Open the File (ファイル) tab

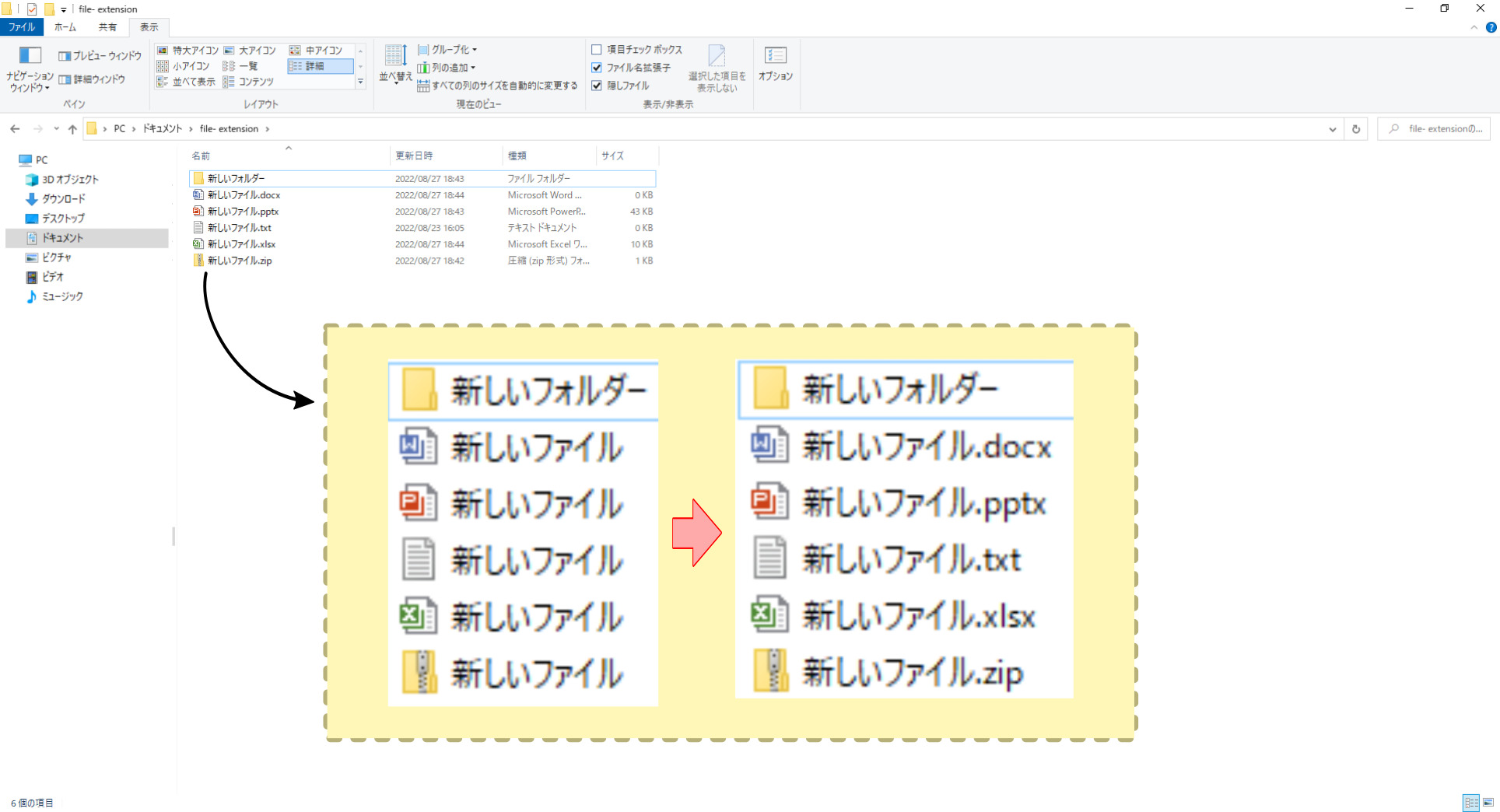pos(22,27)
